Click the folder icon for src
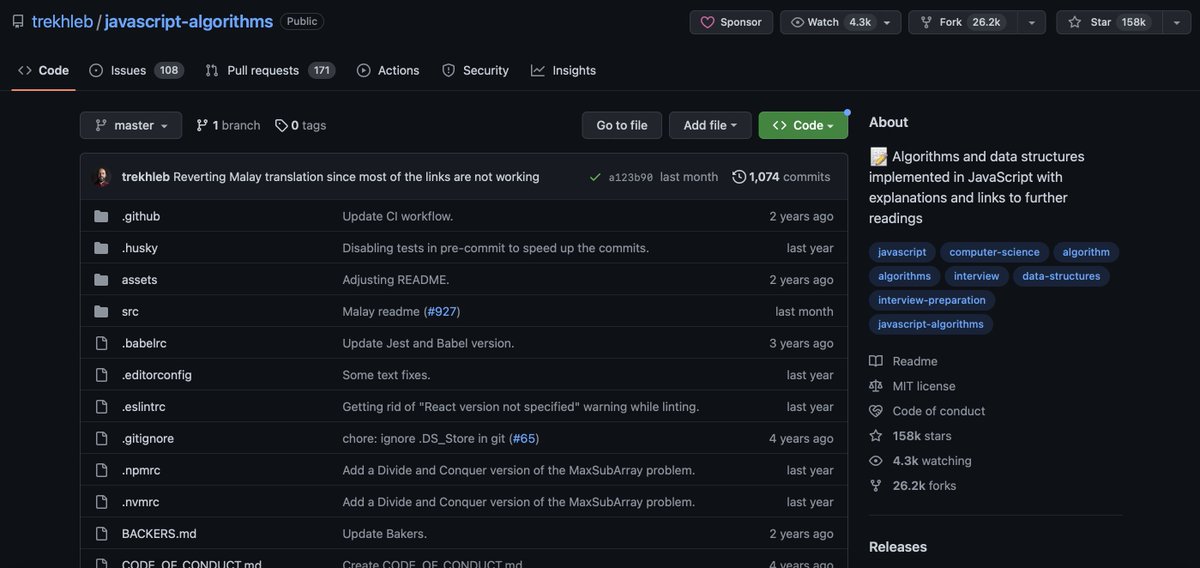The width and height of the screenshot is (1200, 568). coord(101,312)
